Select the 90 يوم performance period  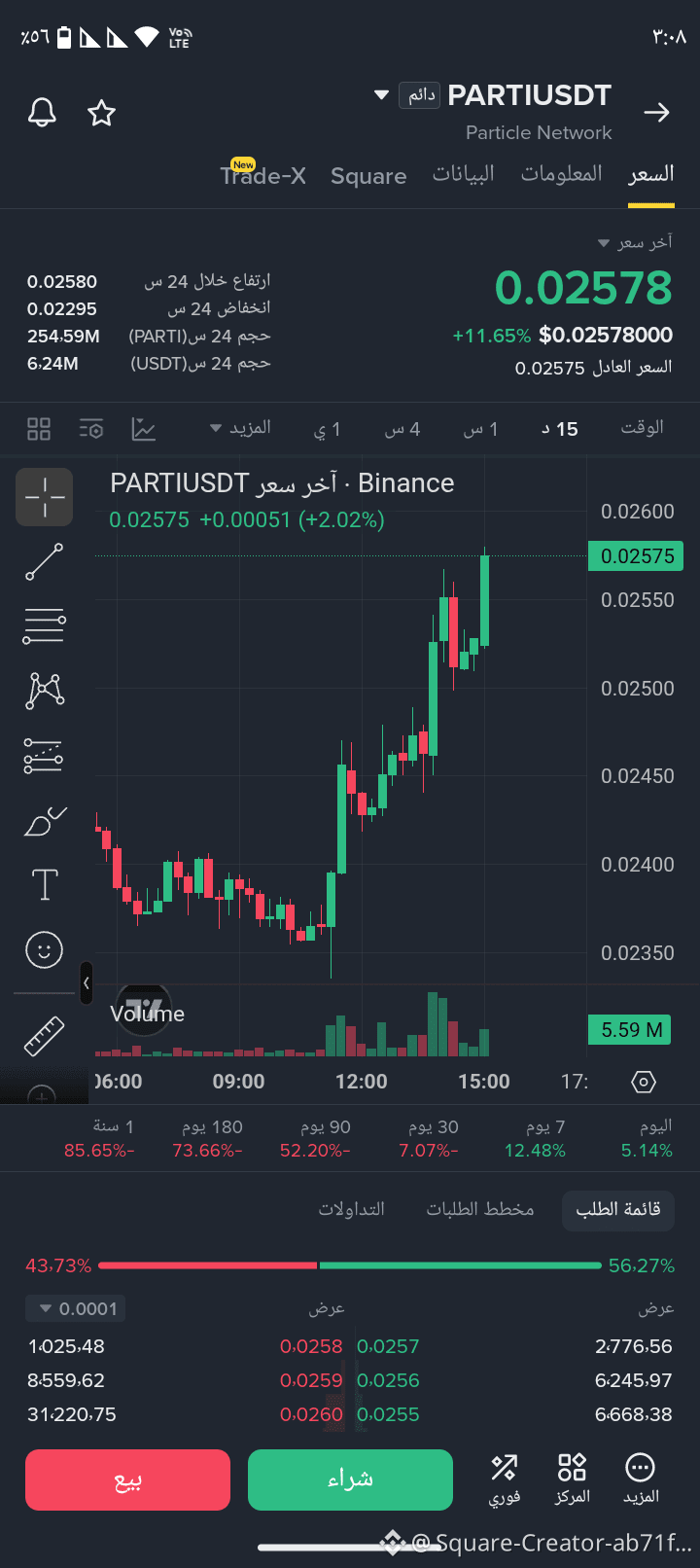[316, 1138]
